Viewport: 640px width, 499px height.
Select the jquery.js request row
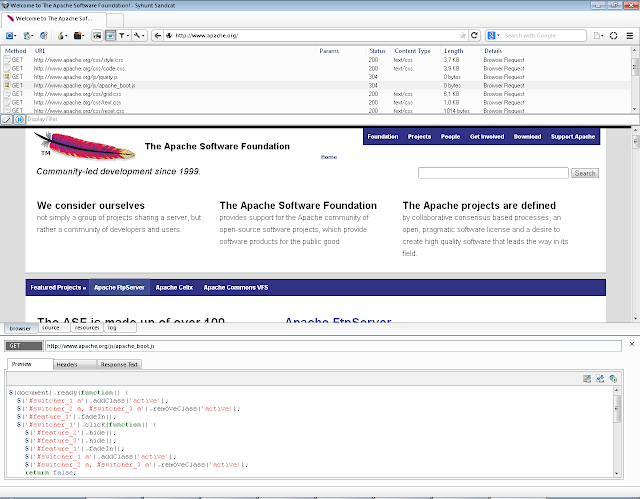pos(317,77)
